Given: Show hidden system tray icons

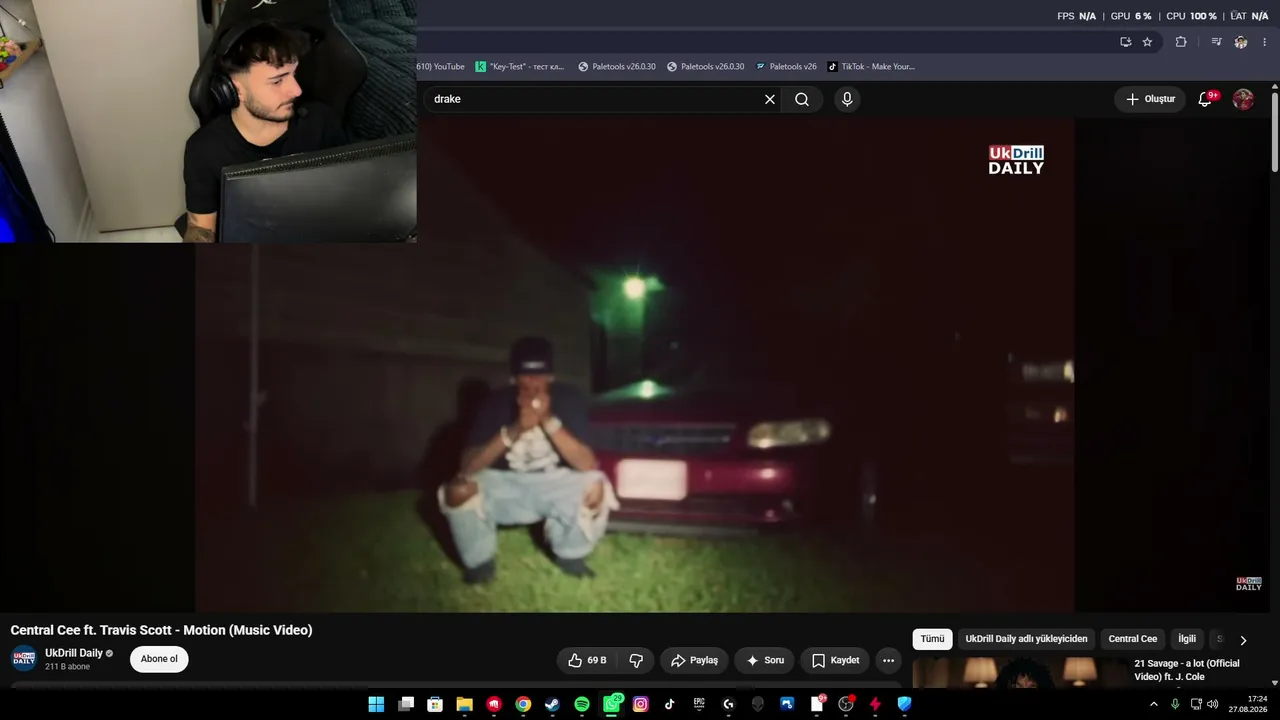Looking at the screenshot, I should click(1154, 704).
